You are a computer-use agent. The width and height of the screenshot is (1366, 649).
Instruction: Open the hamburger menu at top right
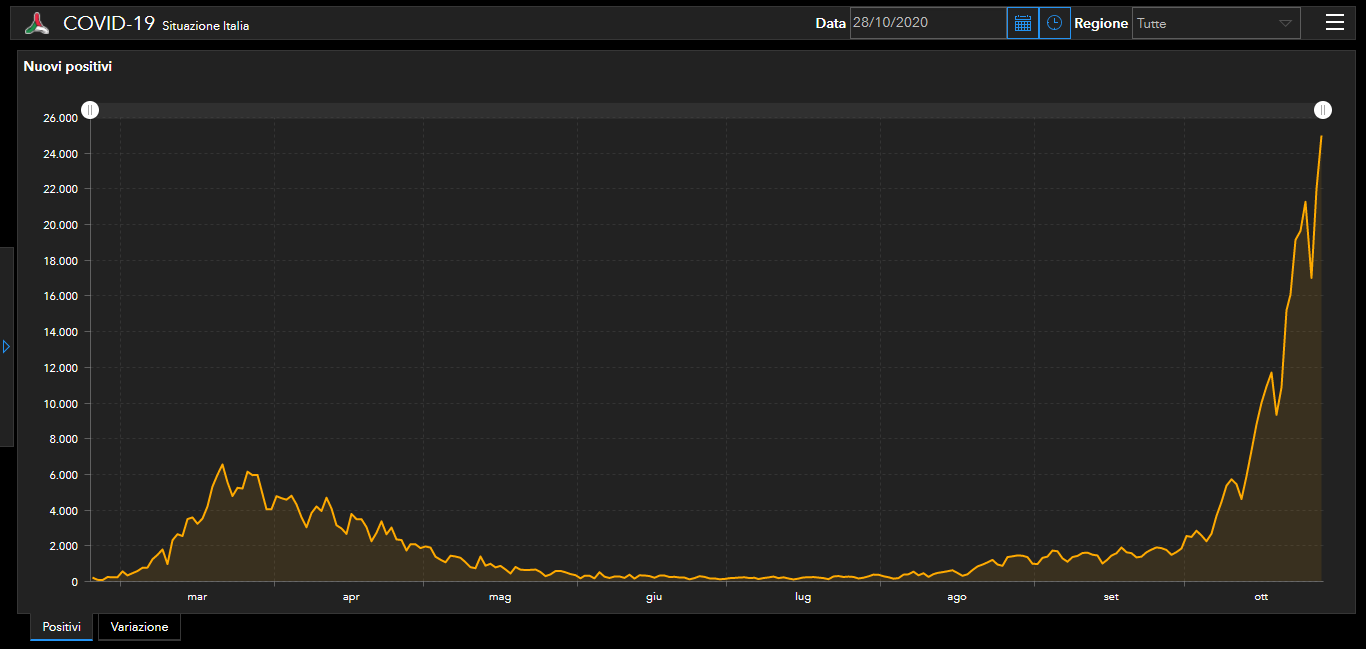pyautogui.click(x=1334, y=23)
